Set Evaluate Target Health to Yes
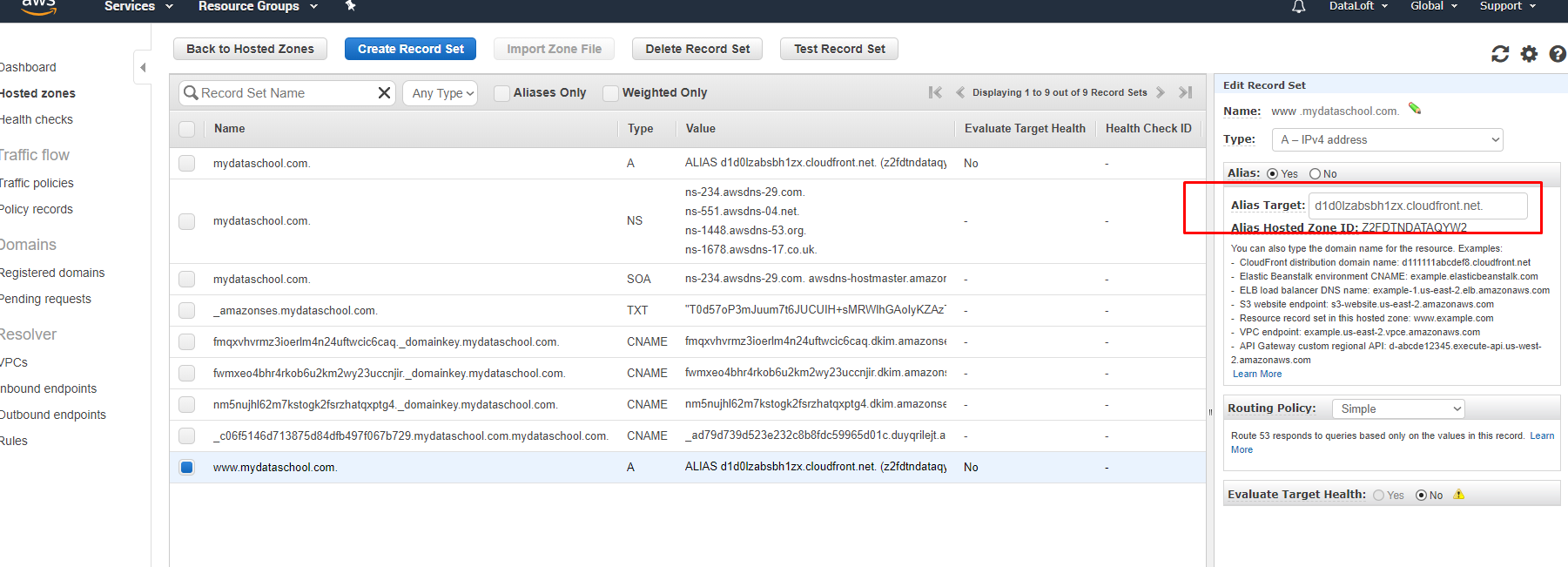The width and height of the screenshot is (1568, 567). [1378, 495]
